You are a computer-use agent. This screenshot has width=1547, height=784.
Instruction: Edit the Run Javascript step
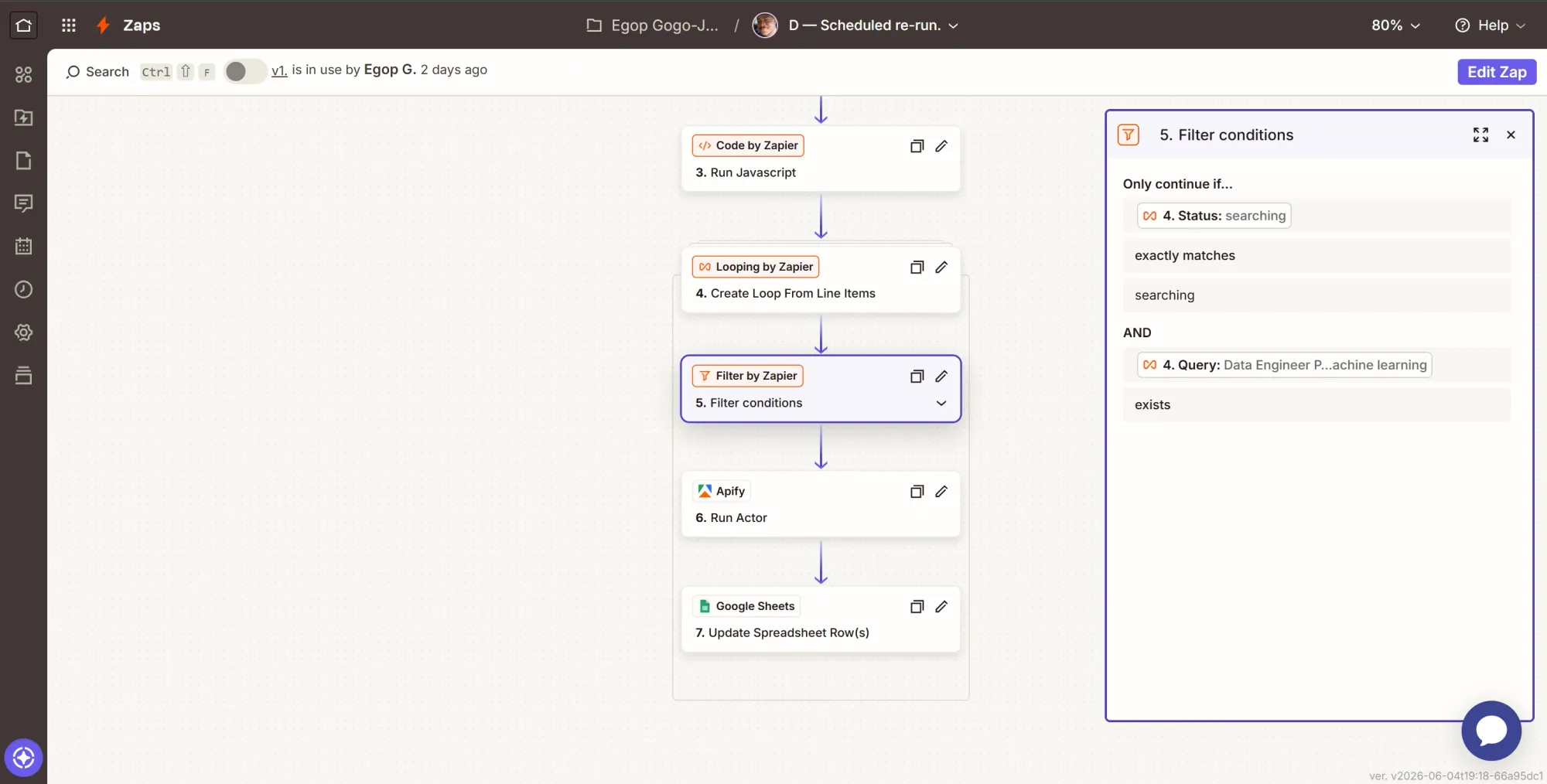(941, 146)
